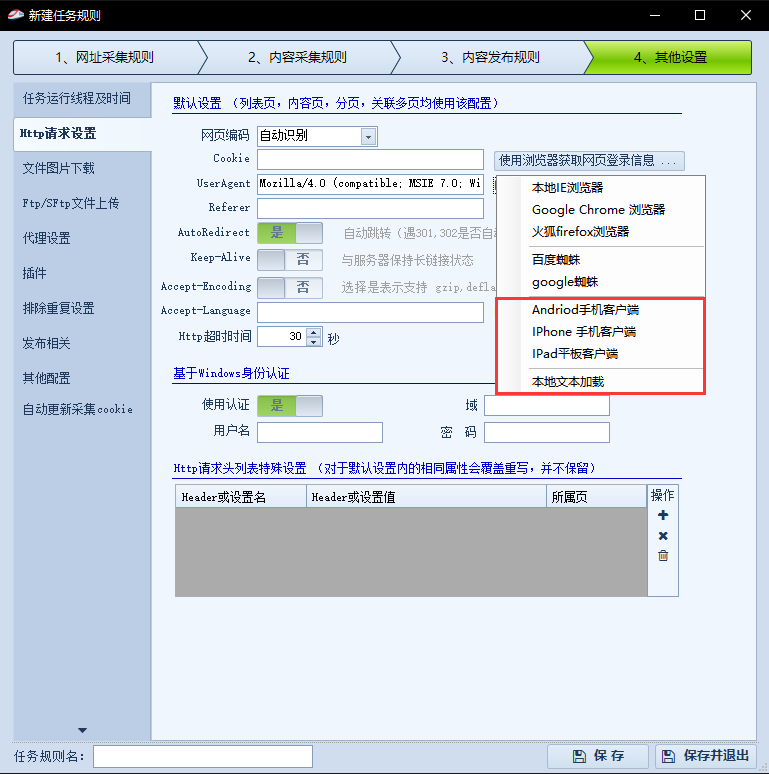Click 使用浏览器获取网页登录信息 button

pos(589,160)
